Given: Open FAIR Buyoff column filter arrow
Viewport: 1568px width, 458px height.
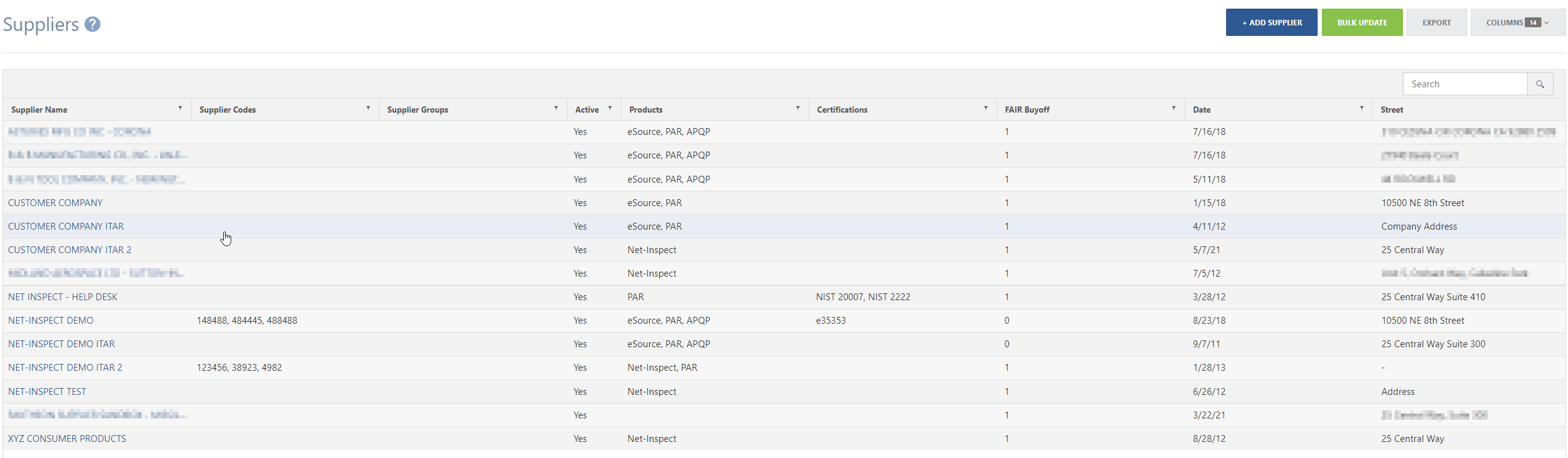Looking at the screenshot, I should tap(1174, 108).
